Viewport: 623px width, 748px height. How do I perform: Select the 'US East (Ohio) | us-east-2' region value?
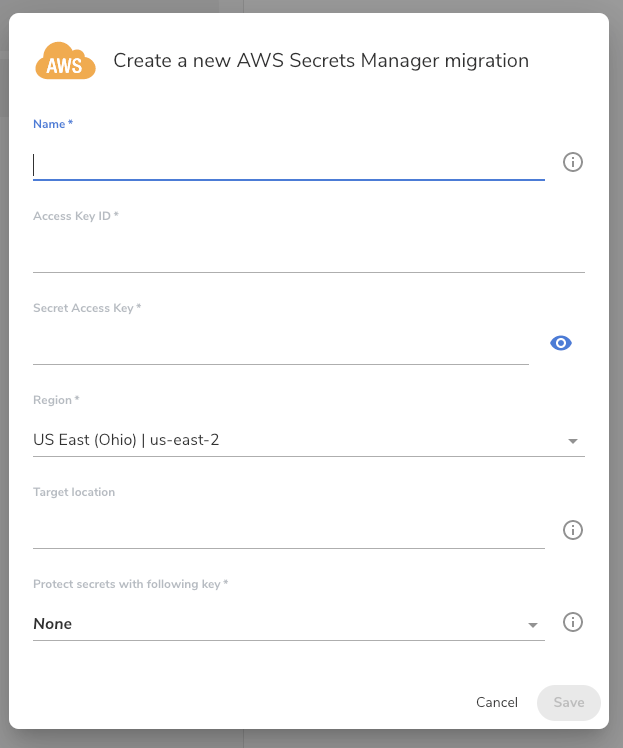click(126, 440)
